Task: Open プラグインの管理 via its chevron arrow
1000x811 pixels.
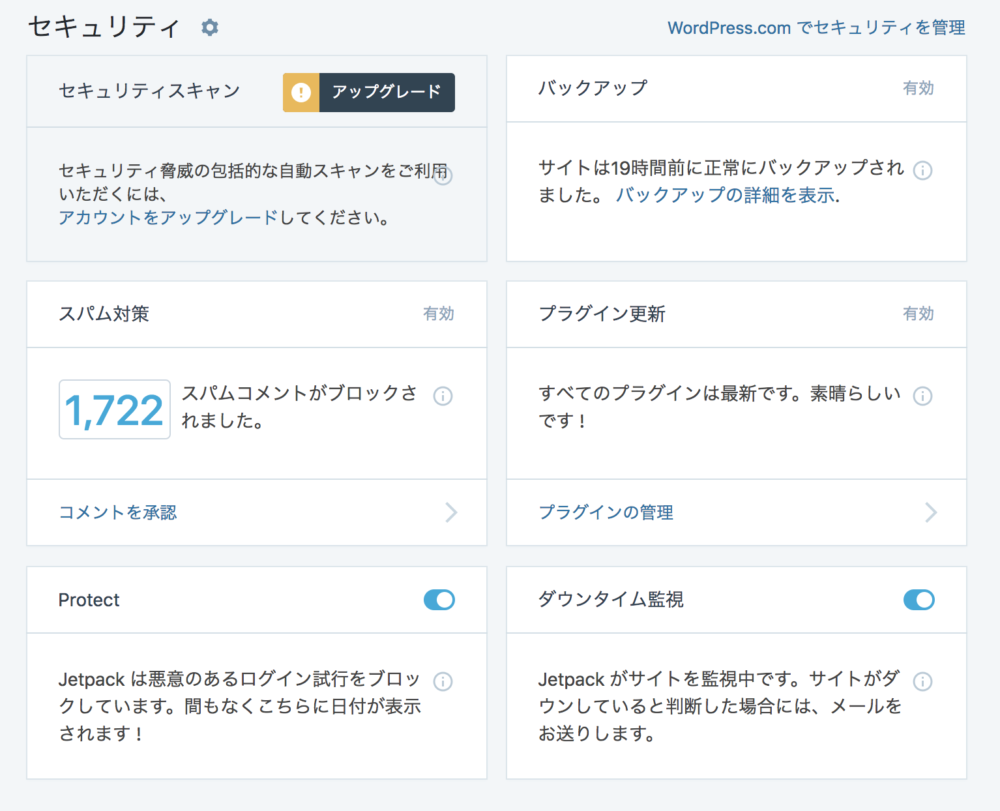Action: tap(931, 512)
